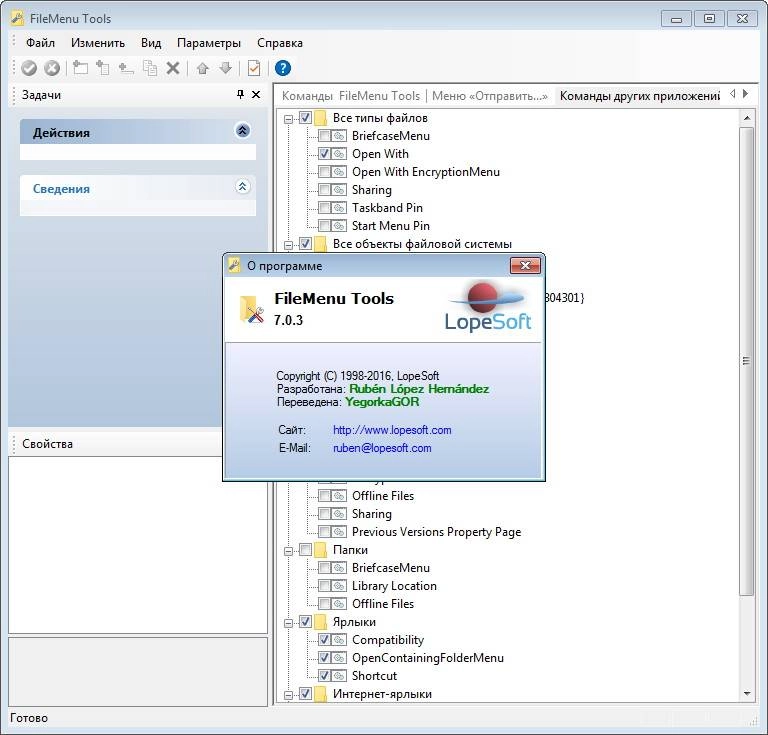Click the folder icon of Все типы файлов
This screenshot has width=768, height=735.
coord(320,118)
